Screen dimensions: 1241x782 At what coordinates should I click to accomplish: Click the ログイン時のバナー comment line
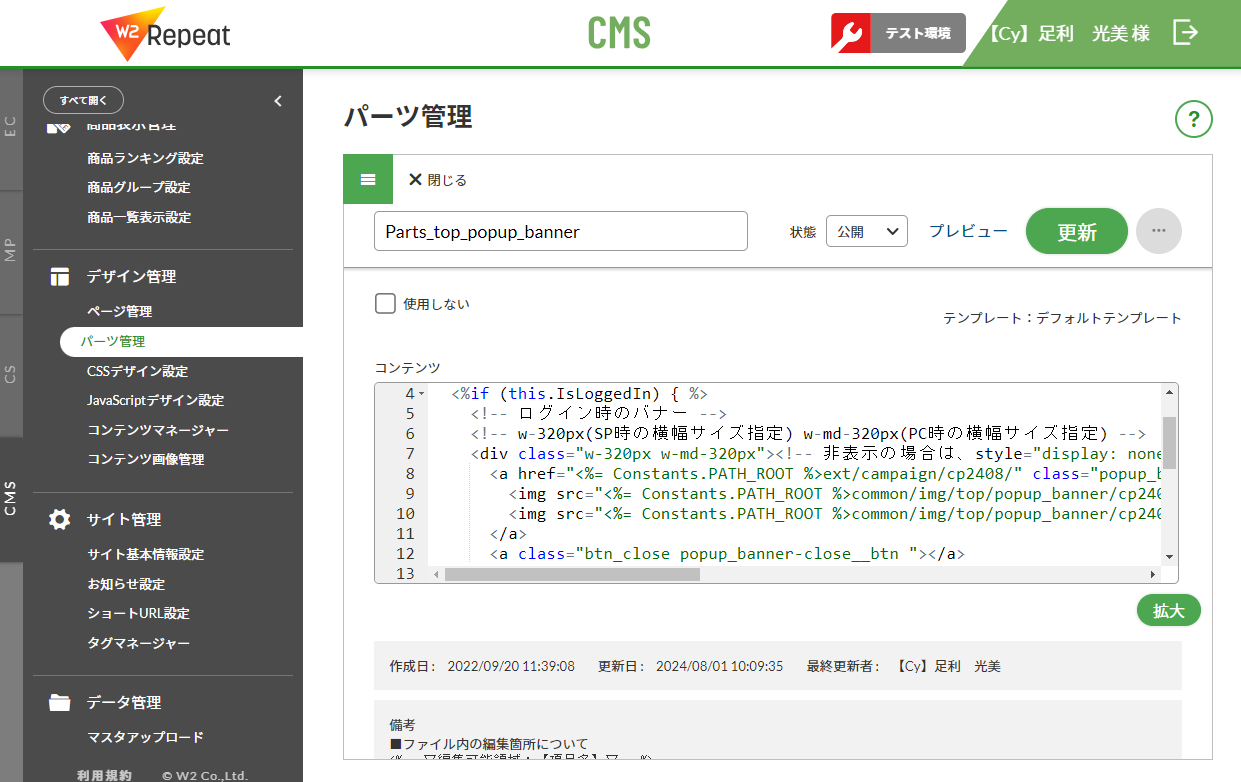[x=598, y=414]
